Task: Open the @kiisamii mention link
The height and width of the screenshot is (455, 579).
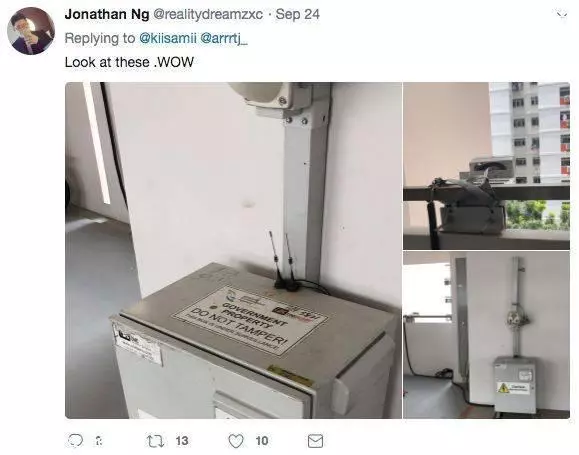Action: coord(168,38)
